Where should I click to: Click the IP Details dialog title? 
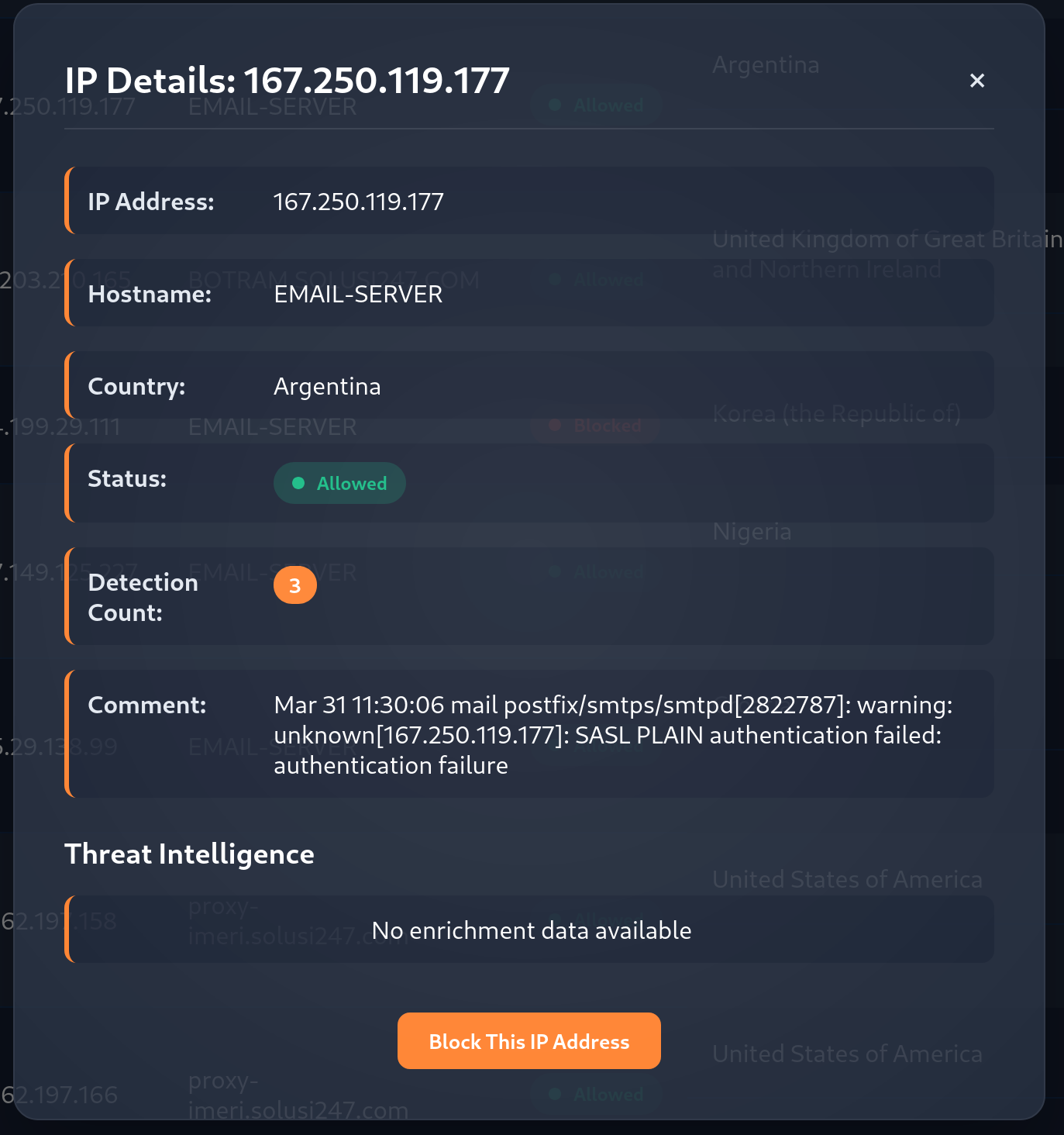pyautogui.click(x=287, y=81)
